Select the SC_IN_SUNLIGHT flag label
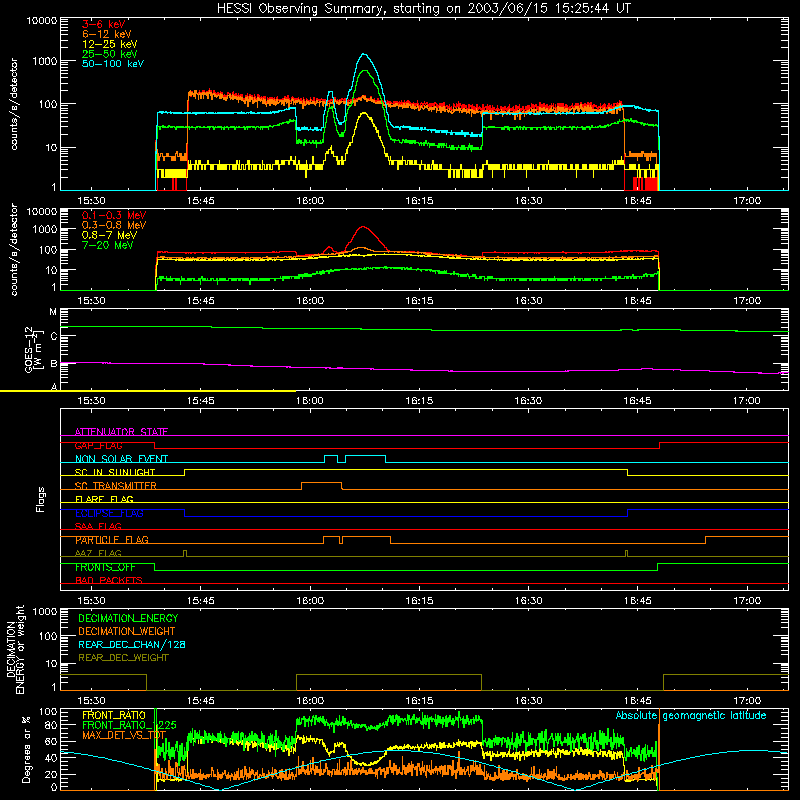Viewport: 800px width, 800px height. 115,472
